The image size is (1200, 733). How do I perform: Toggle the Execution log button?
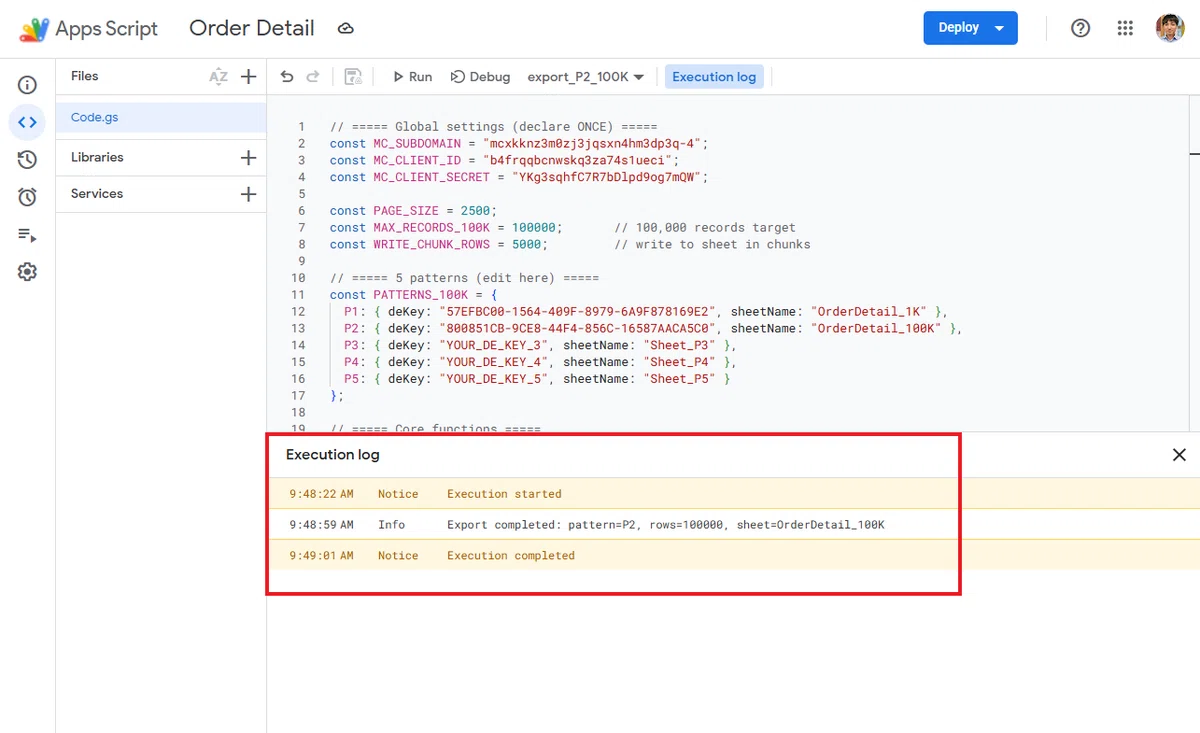click(714, 77)
